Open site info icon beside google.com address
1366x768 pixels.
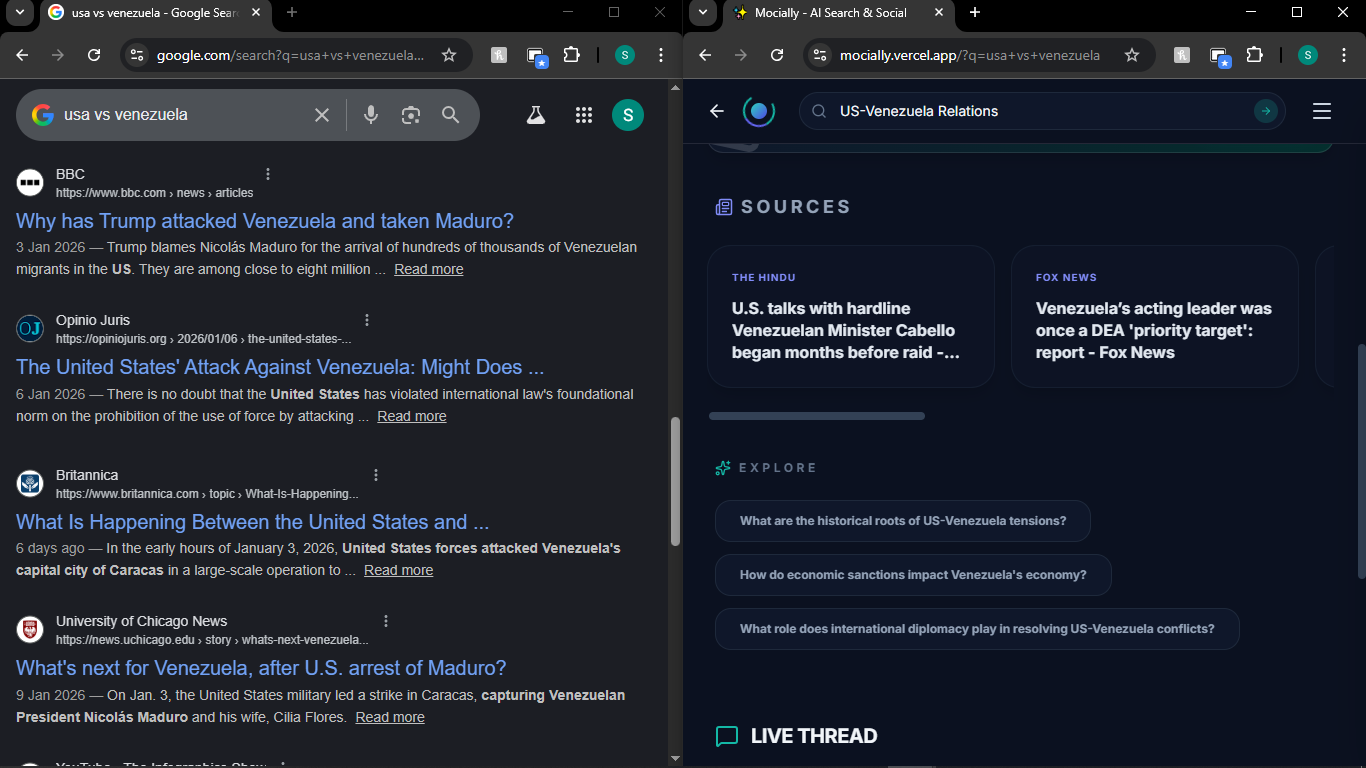pyautogui.click(x=137, y=55)
